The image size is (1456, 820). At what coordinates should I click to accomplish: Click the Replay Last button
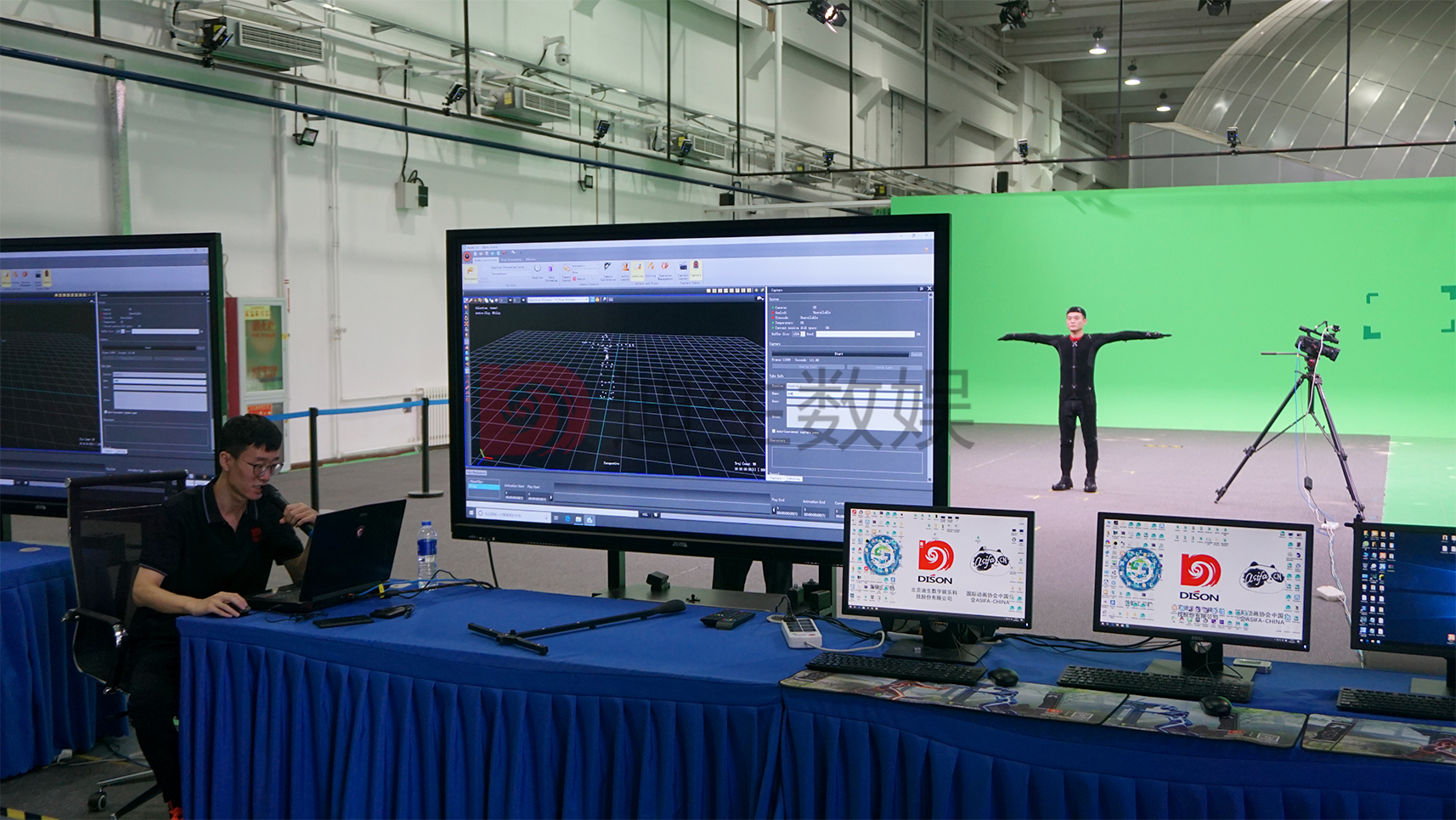click(808, 367)
